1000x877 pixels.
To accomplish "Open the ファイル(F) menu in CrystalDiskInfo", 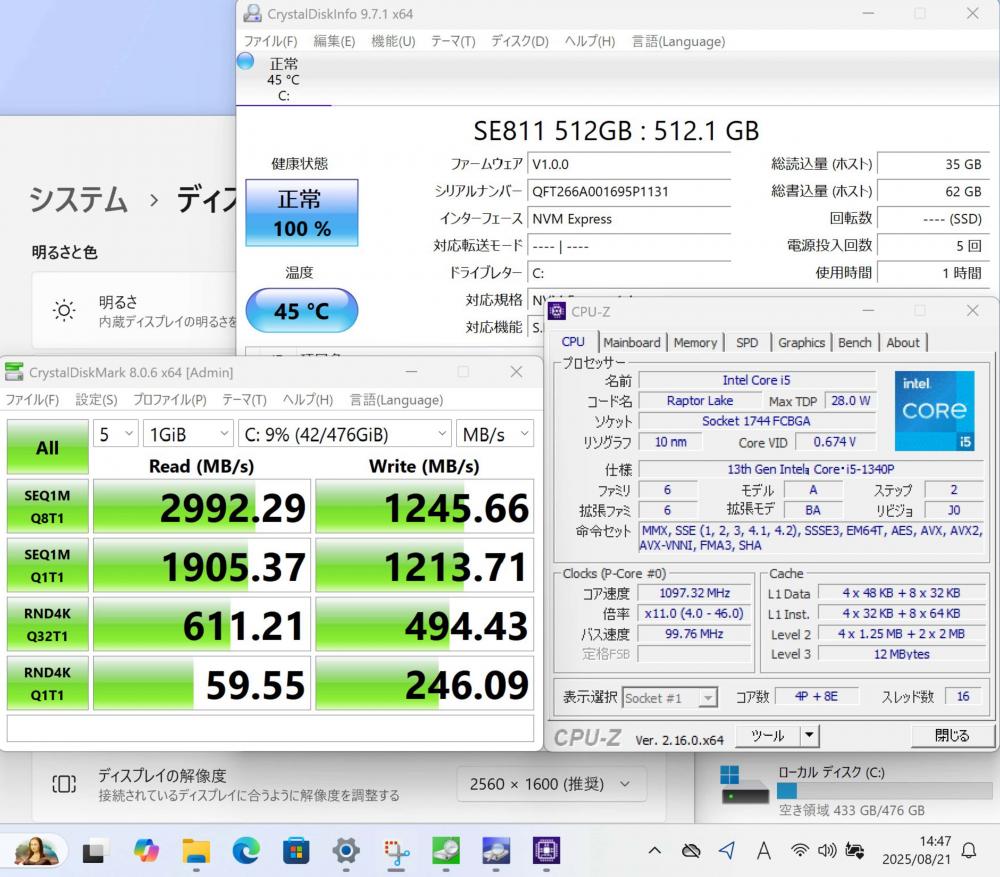I will click(x=270, y=41).
